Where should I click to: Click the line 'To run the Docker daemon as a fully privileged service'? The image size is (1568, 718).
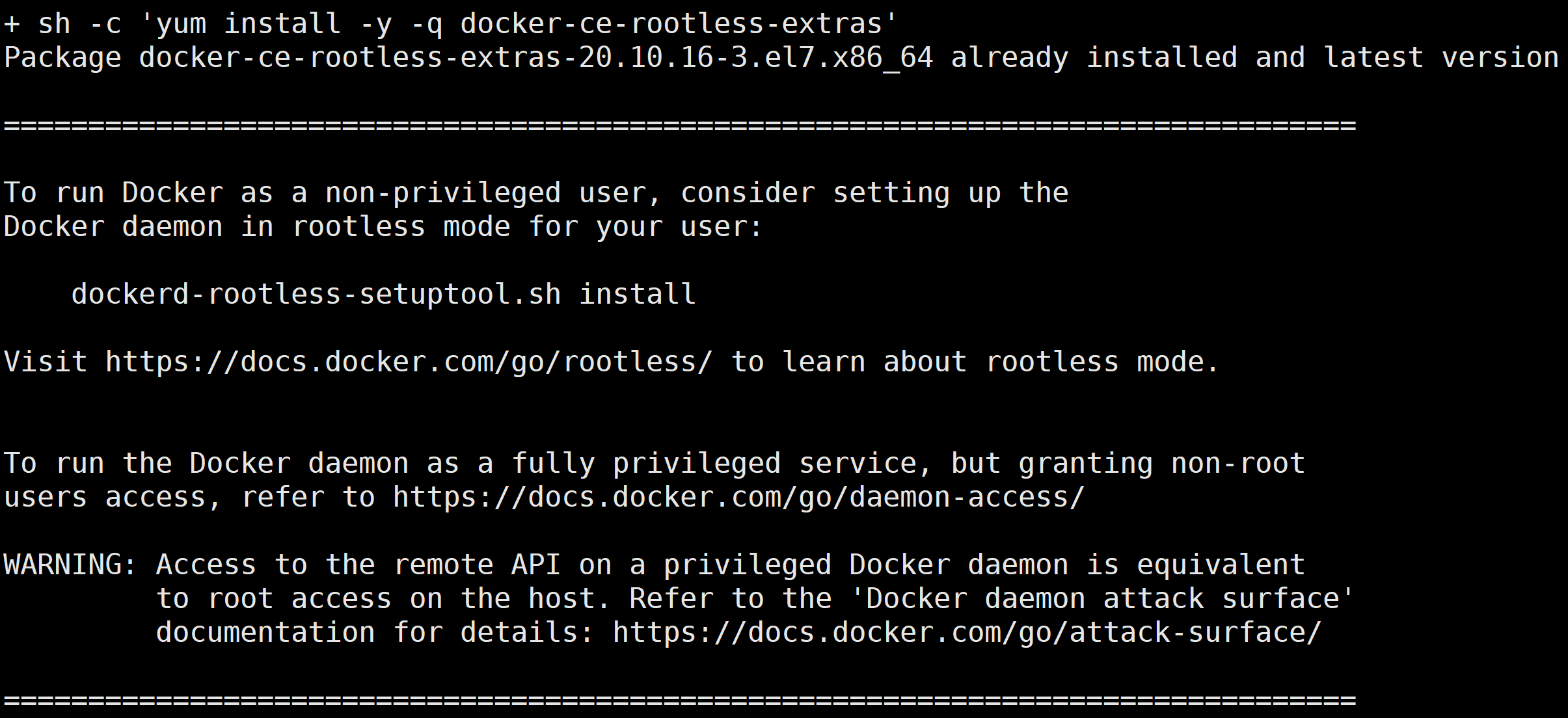click(x=468, y=464)
